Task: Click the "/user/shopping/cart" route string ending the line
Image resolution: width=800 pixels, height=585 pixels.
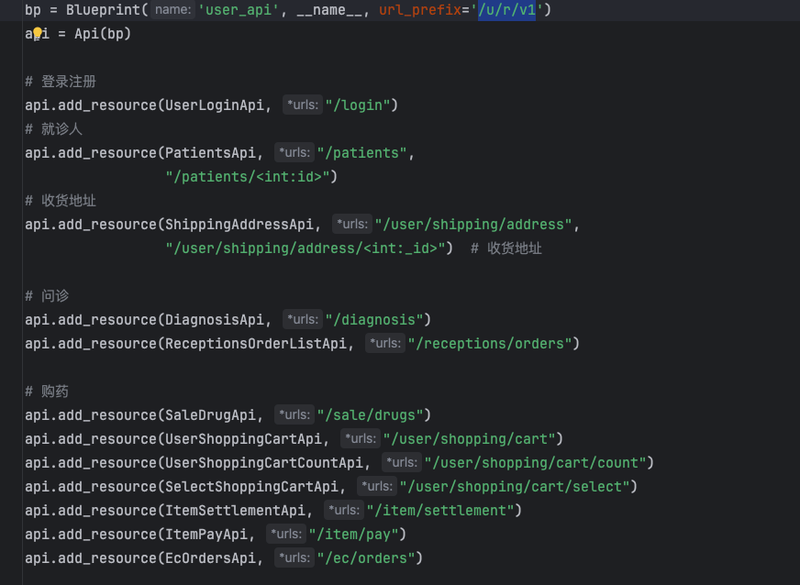Action: click(x=469, y=439)
